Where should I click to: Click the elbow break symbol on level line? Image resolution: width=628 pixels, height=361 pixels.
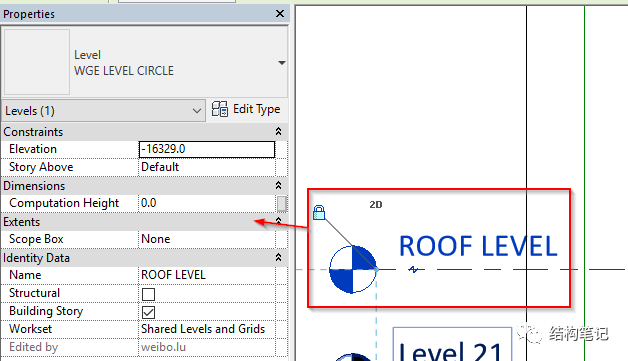[413, 269]
